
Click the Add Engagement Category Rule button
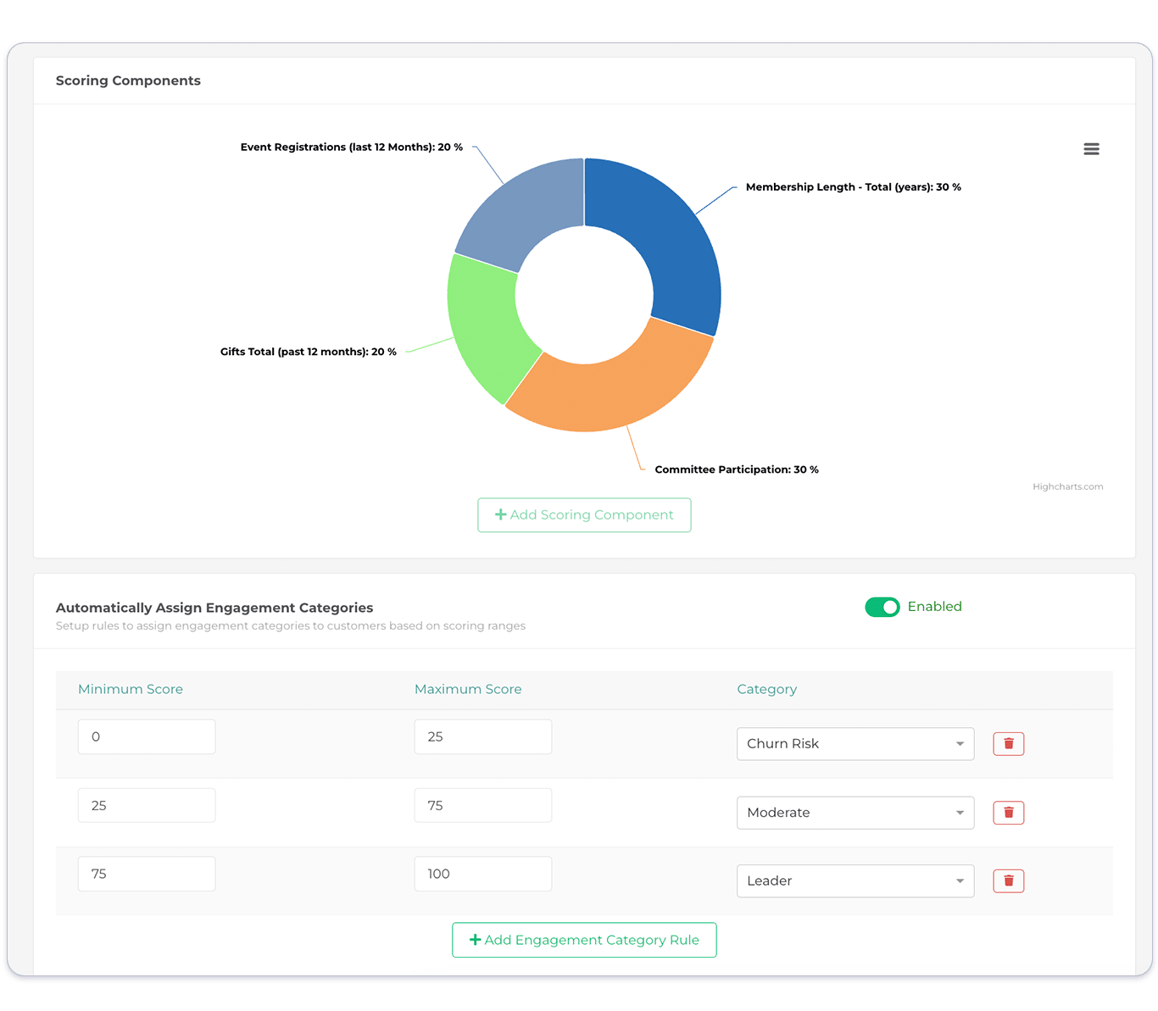coord(584,940)
